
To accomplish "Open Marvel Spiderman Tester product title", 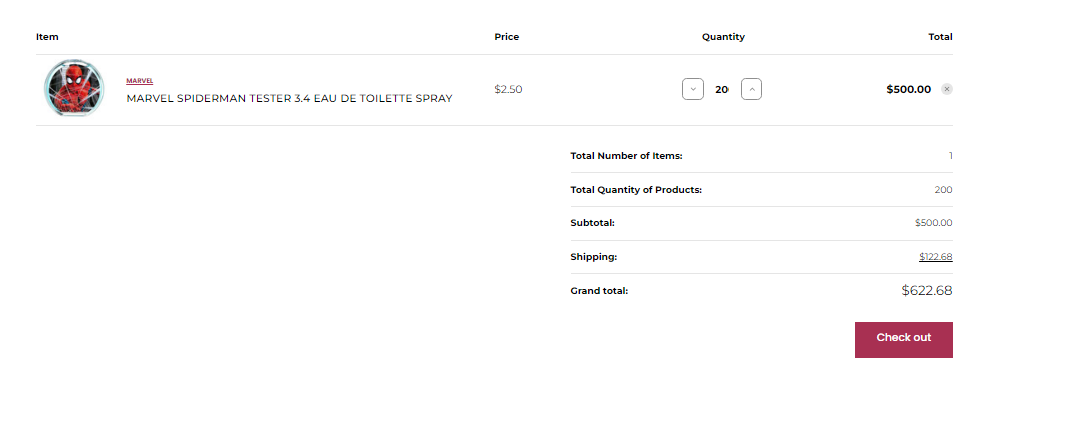I will point(290,98).
